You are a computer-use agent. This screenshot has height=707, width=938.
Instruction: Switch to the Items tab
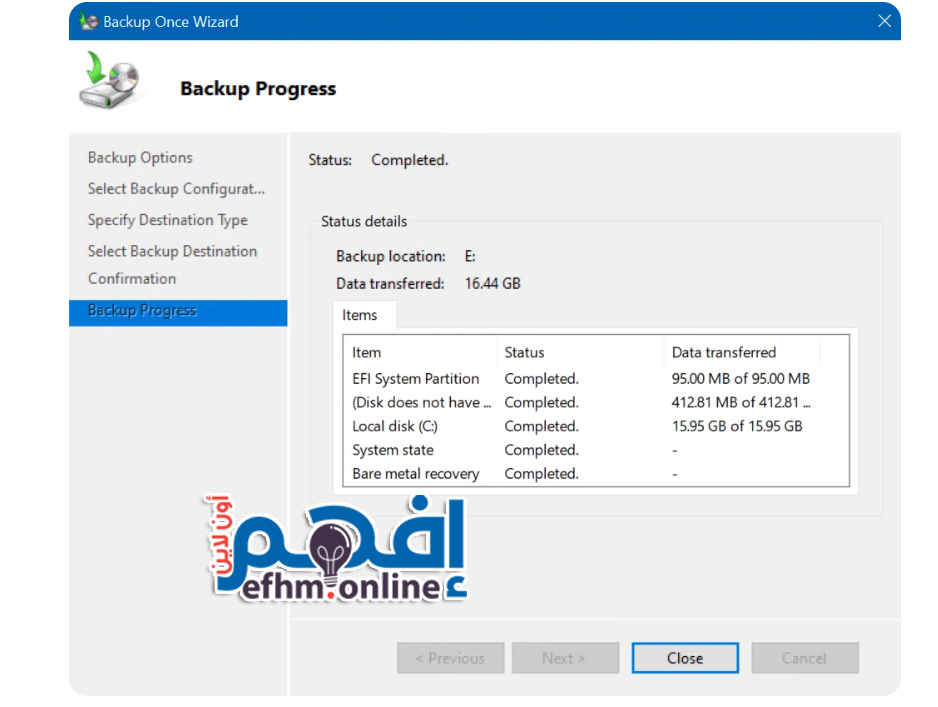click(360, 315)
